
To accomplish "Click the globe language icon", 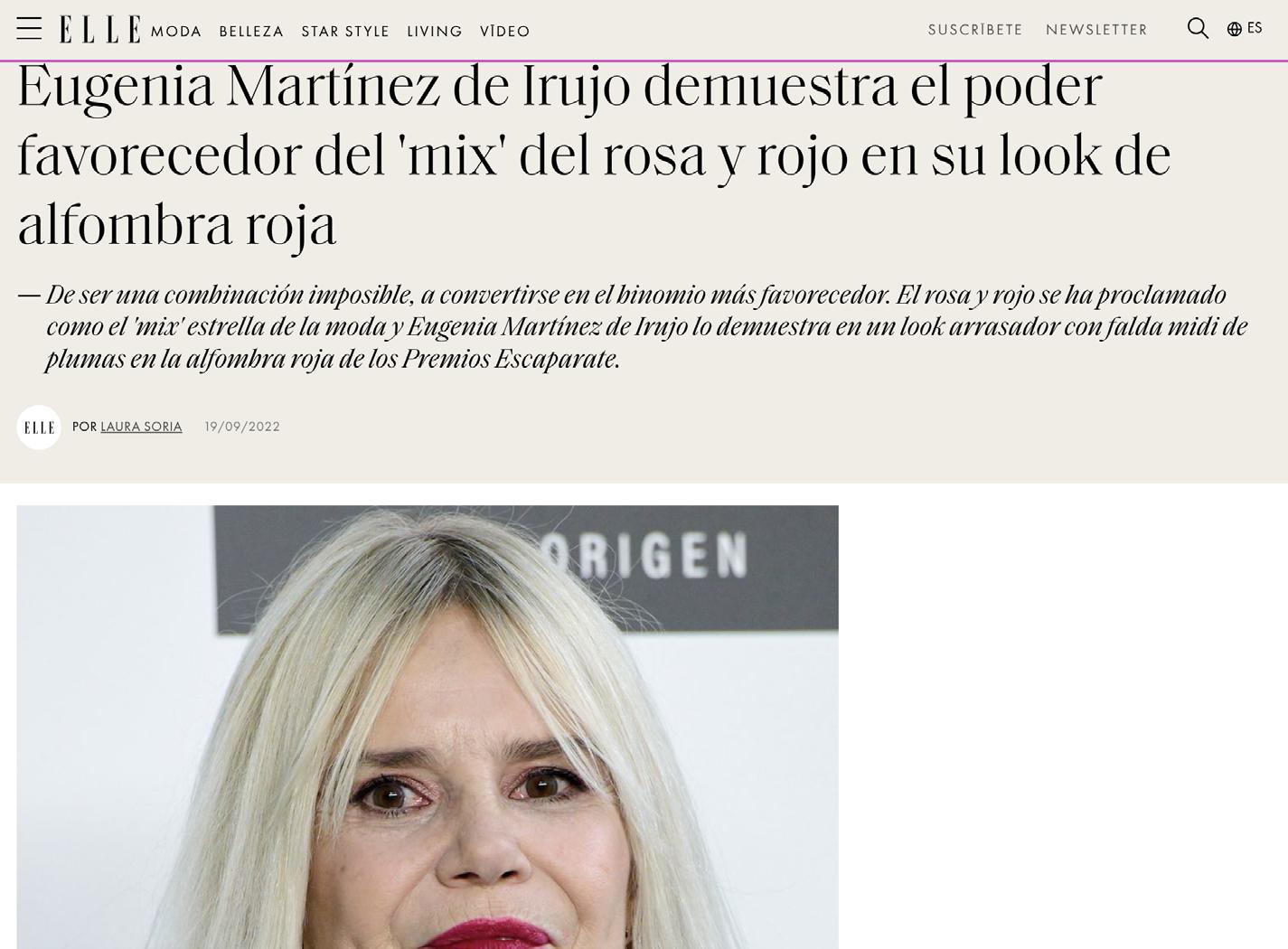I will coord(1234,29).
